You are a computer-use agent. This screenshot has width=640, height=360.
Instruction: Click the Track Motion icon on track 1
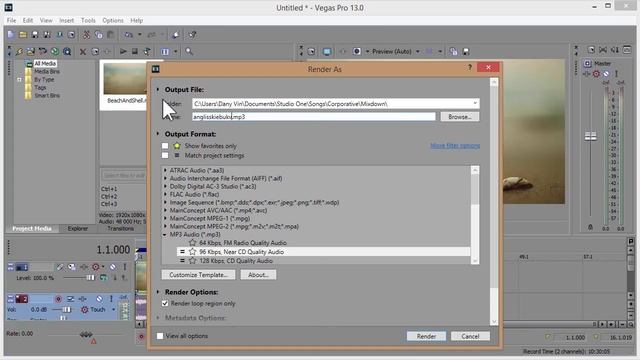[72, 267]
